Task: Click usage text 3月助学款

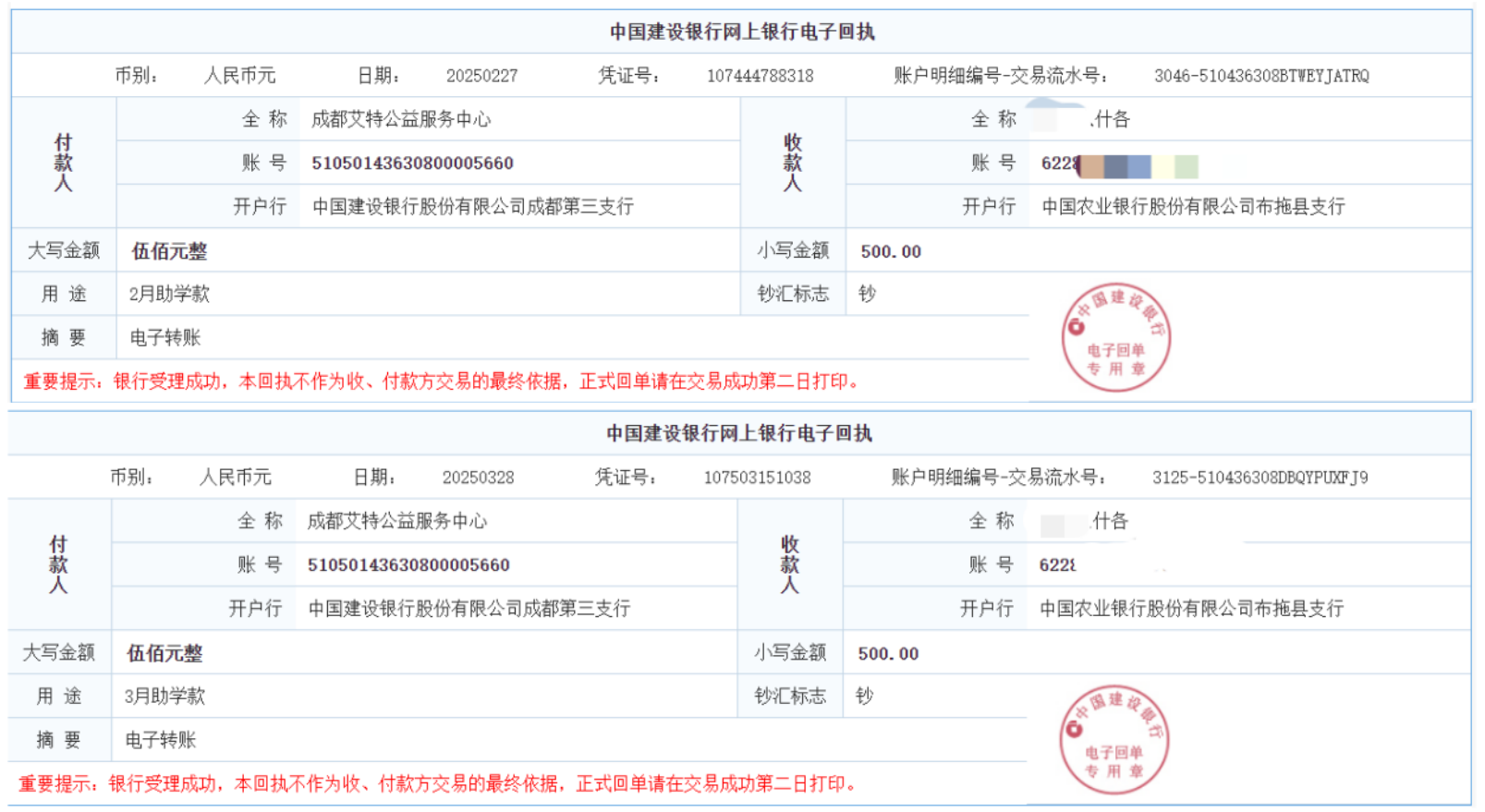Action: [165, 696]
